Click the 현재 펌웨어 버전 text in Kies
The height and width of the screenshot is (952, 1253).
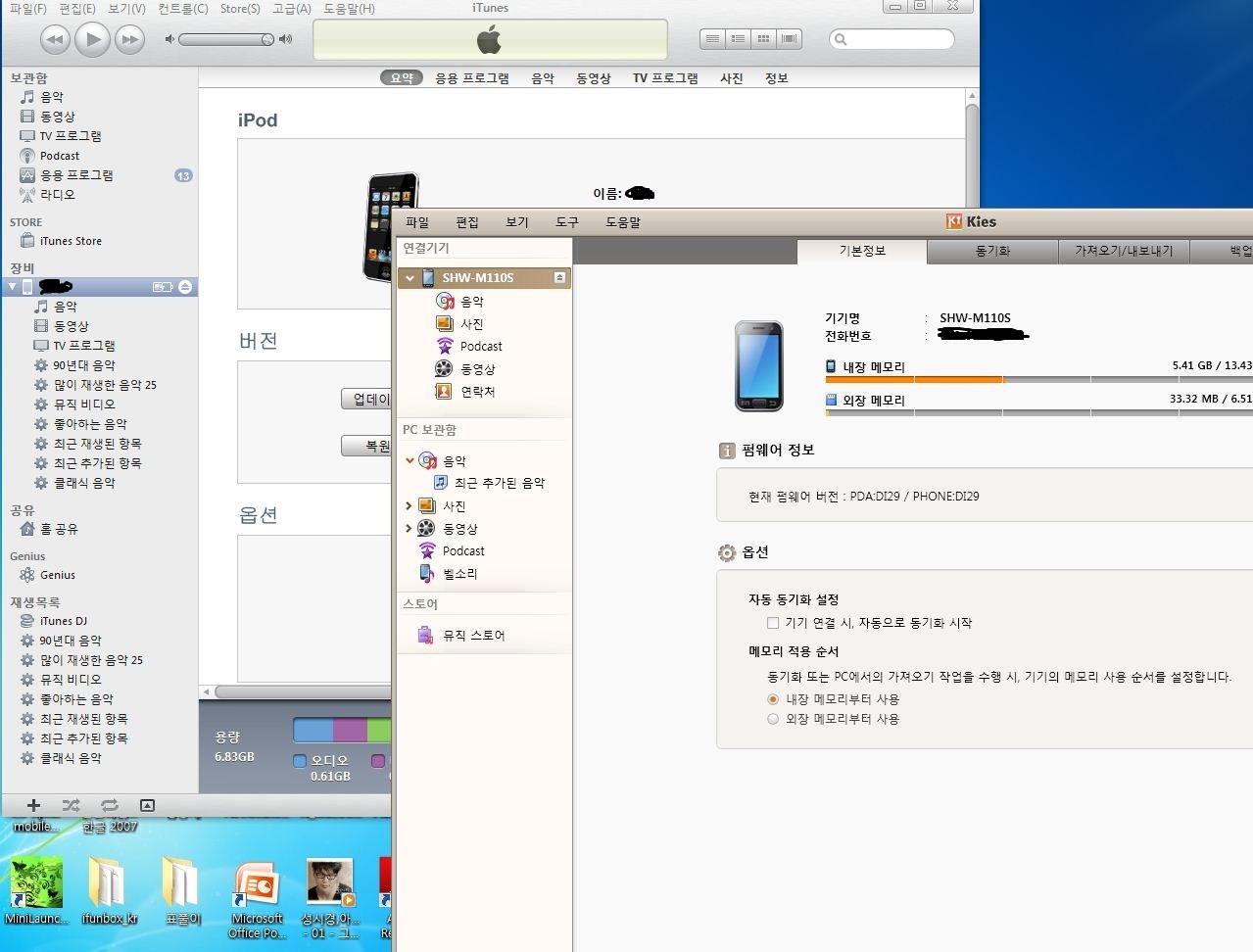pyautogui.click(x=863, y=497)
